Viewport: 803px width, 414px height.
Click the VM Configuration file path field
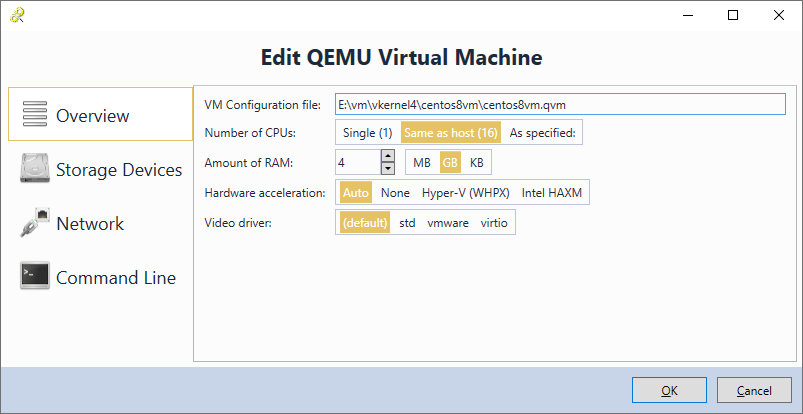pos(560,104)
